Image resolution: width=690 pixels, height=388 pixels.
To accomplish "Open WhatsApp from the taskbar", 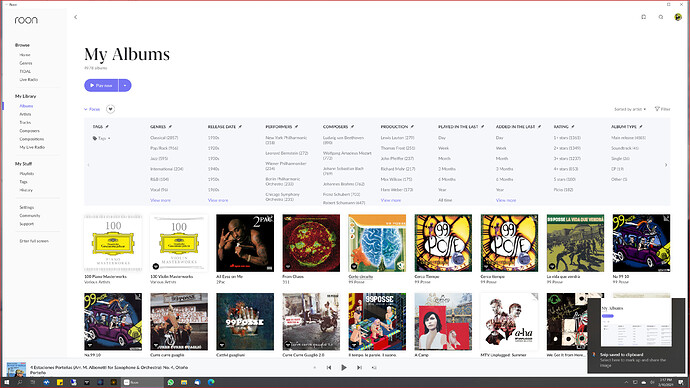I will [x=171, y=382].
